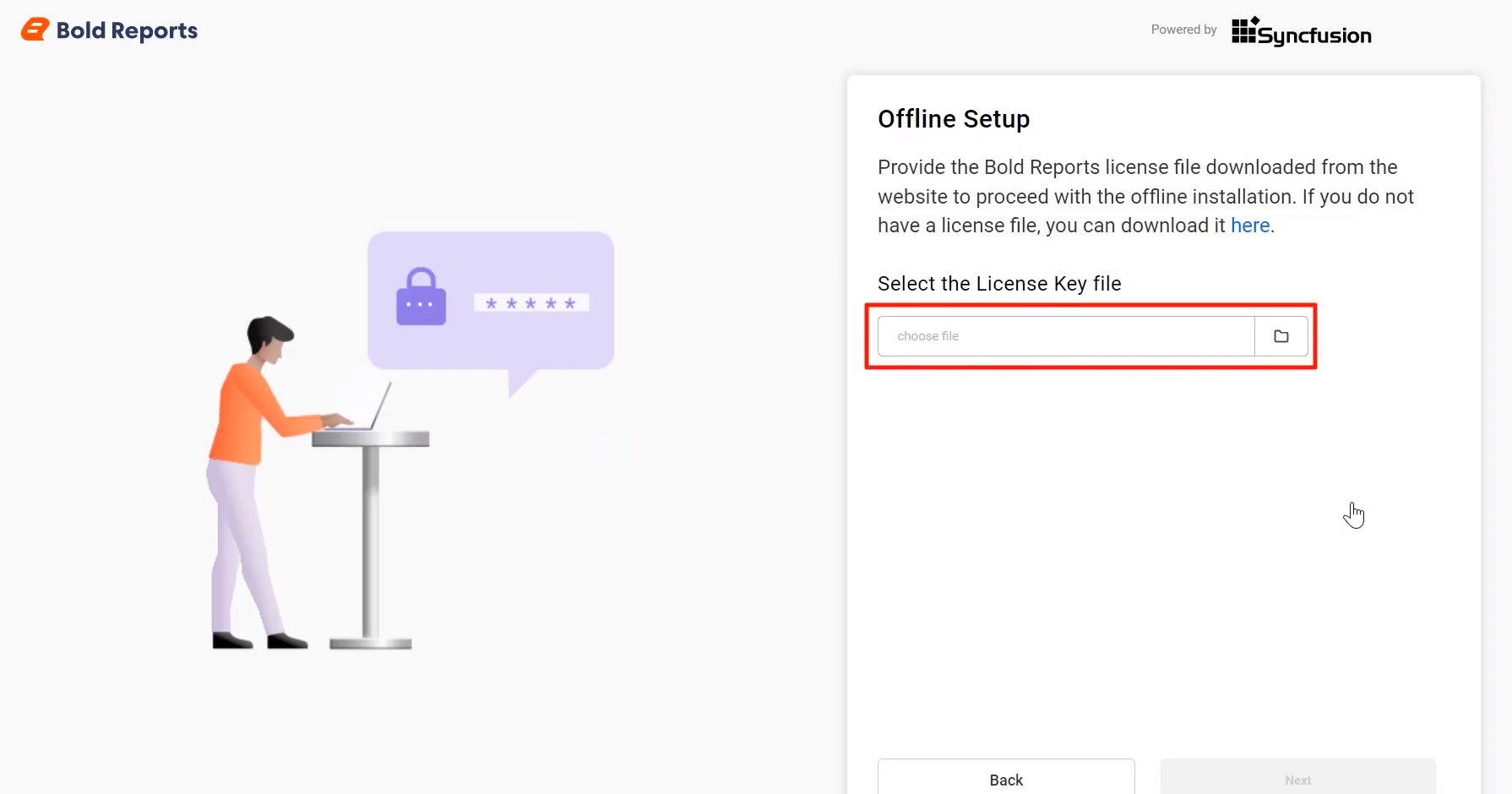Select the Offline Setup heading
1512x794 pixels.
(x=954, y=119)
